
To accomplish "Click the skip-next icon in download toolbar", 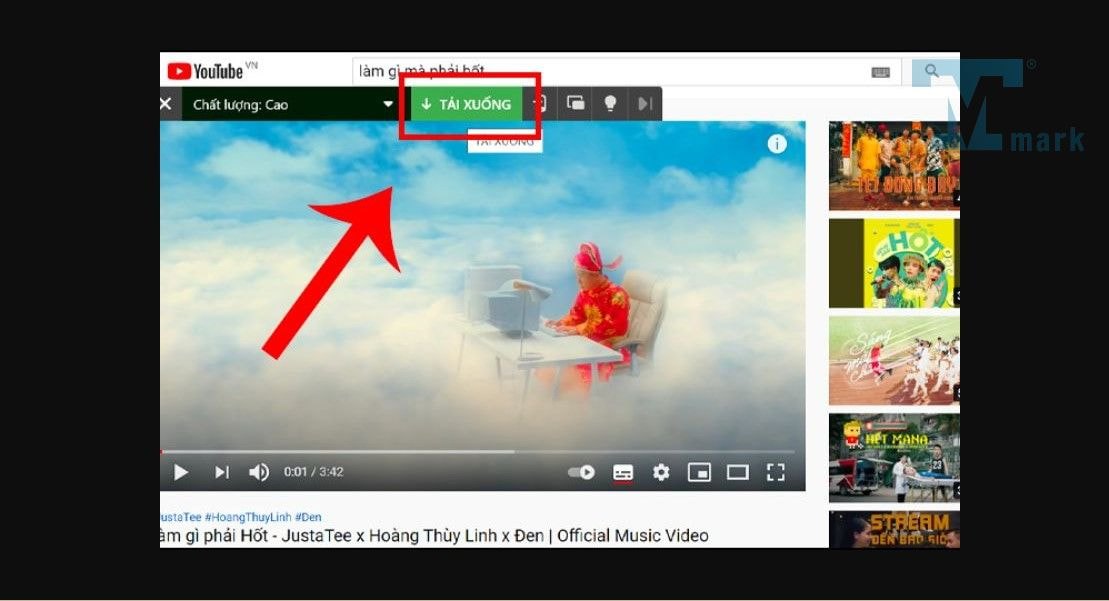I will (645, 103).
